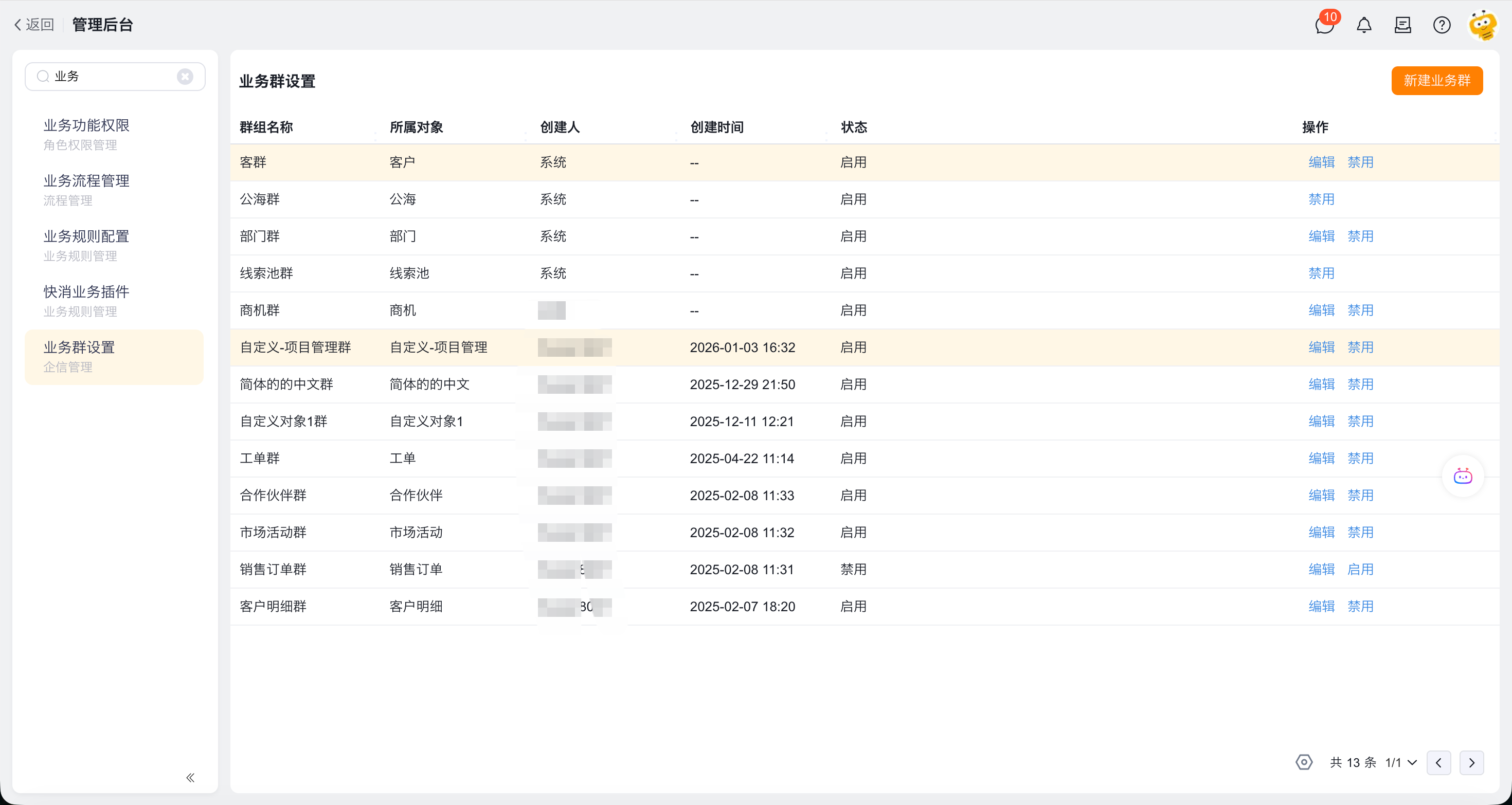The height and width of the screenshot is (805, 1512).
Task: Open the task list icon in header
Action: coord(1402,25)
